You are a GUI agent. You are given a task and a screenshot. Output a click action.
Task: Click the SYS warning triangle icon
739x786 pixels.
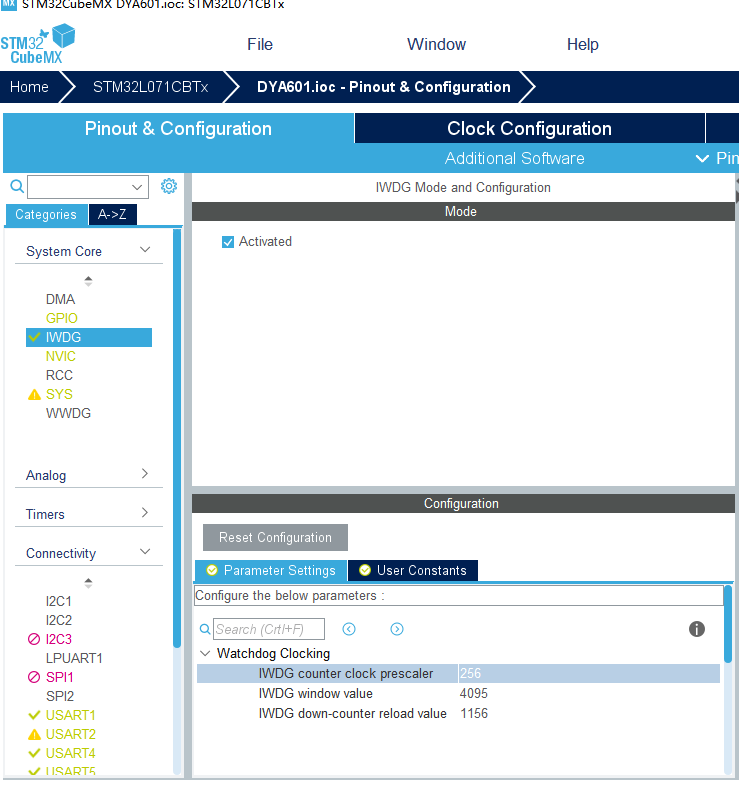[x=34, y=395]
